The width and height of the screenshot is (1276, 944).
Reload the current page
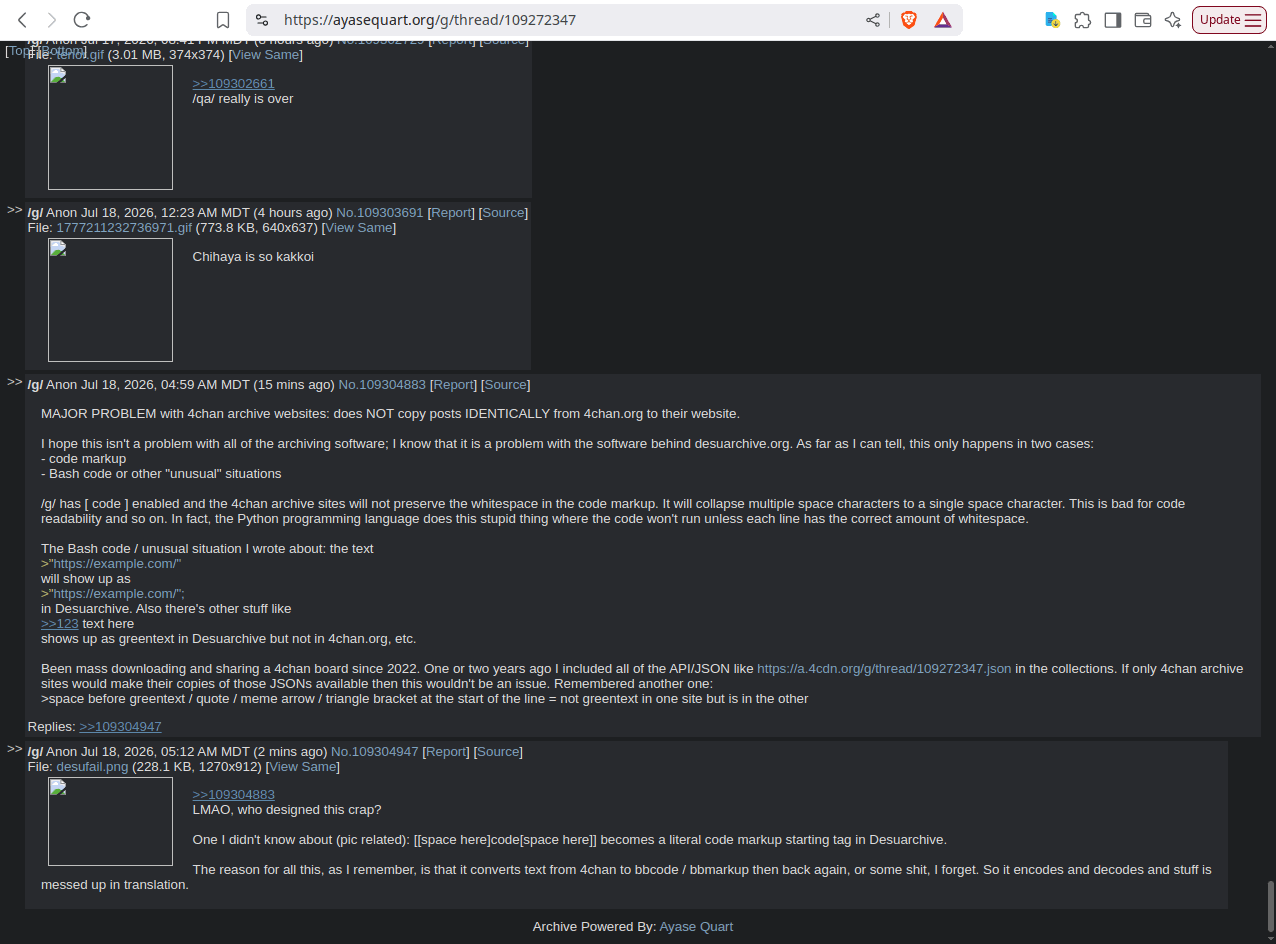coord(83,20)
